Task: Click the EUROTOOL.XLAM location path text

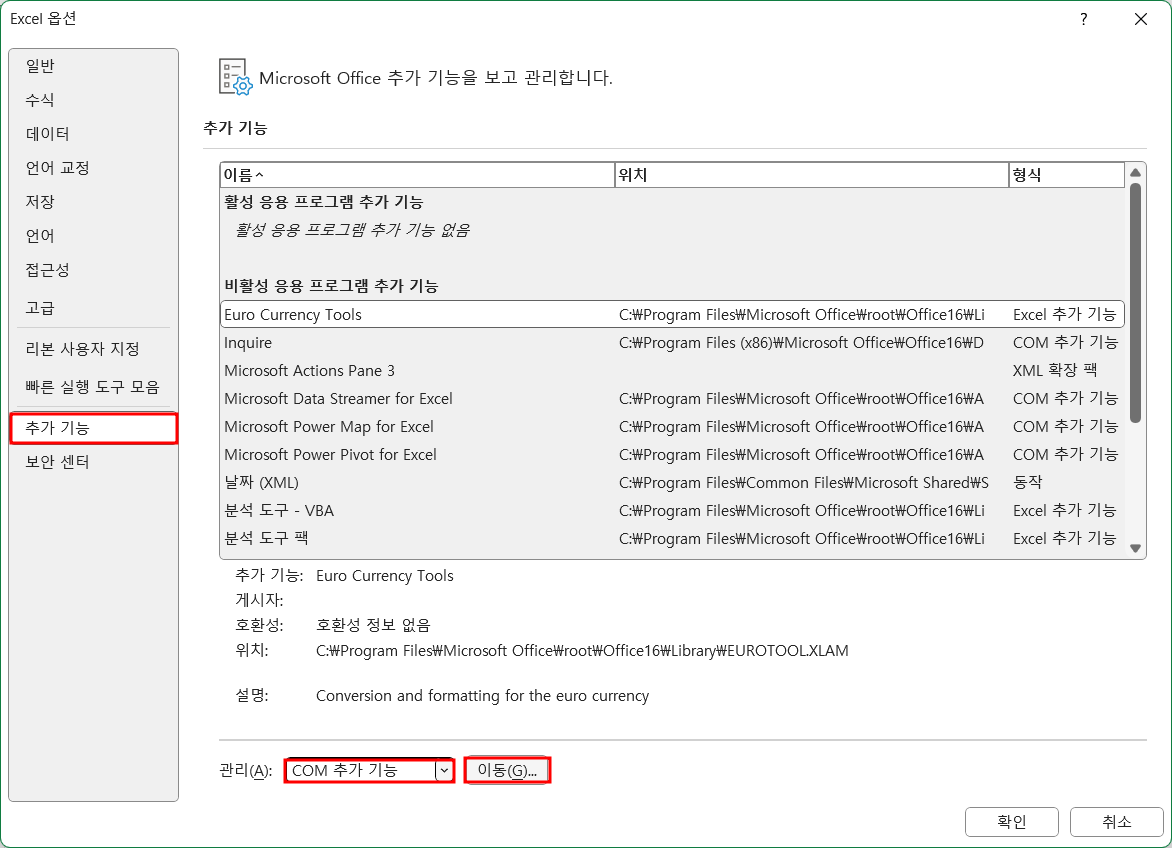Action: 582,651
